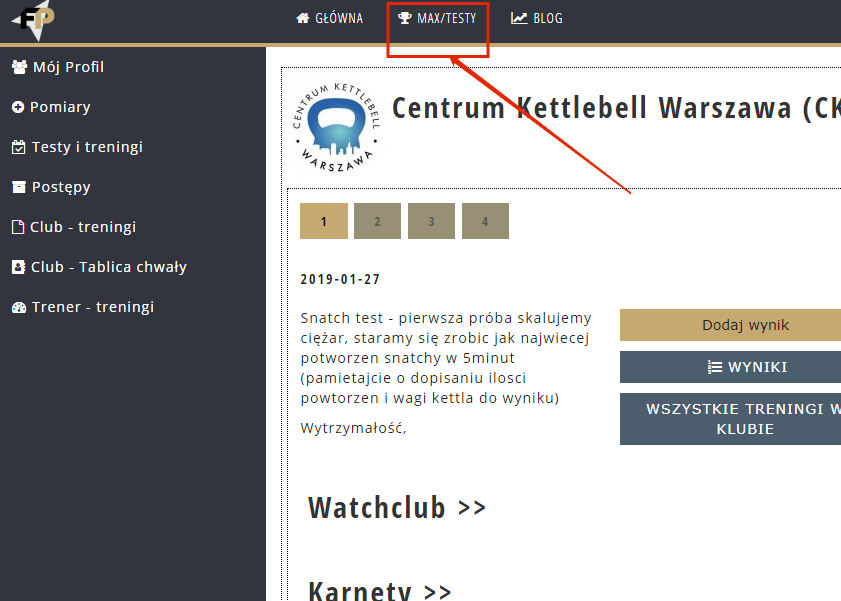Click Wszystkie treningi w klubie button
This screenshot has width=841, height=601.
[730, 419]
